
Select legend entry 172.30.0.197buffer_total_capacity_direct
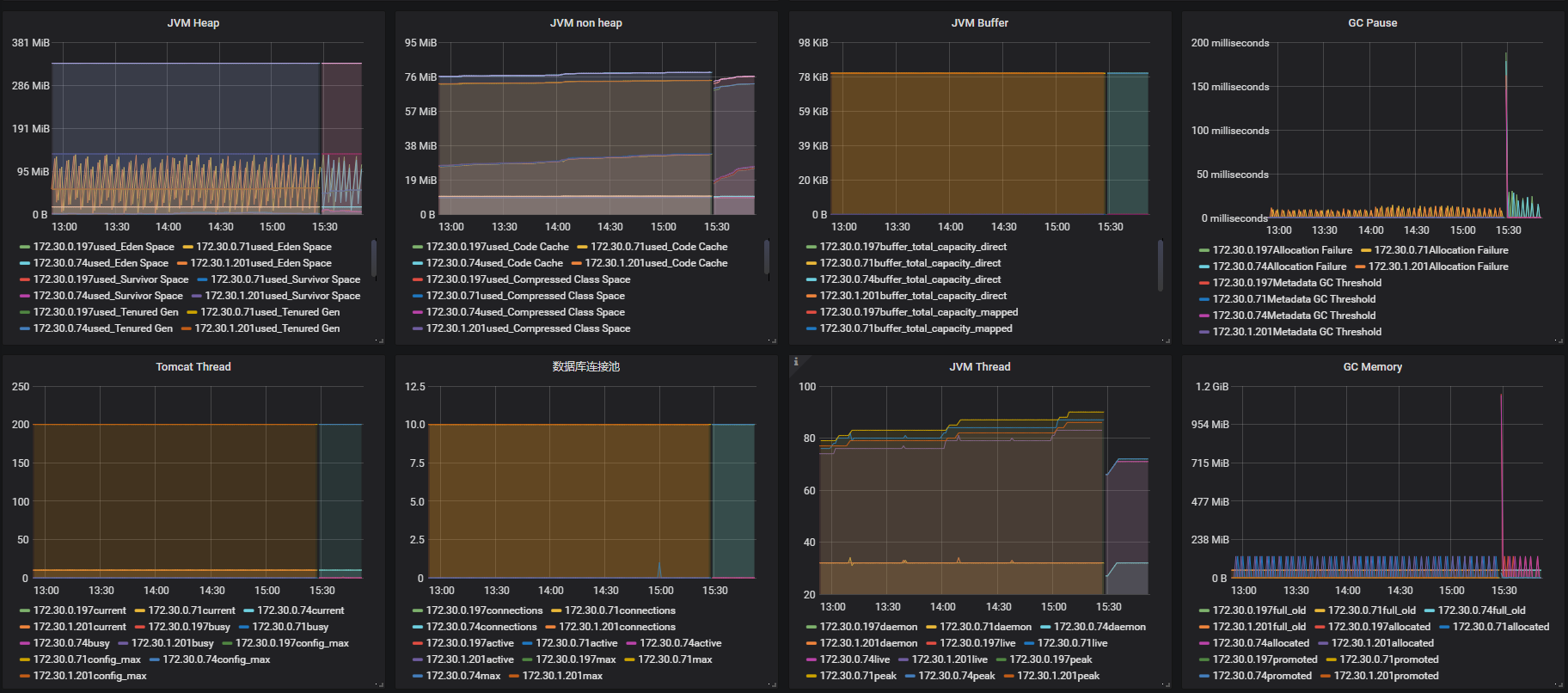click(x=913, y=247)
